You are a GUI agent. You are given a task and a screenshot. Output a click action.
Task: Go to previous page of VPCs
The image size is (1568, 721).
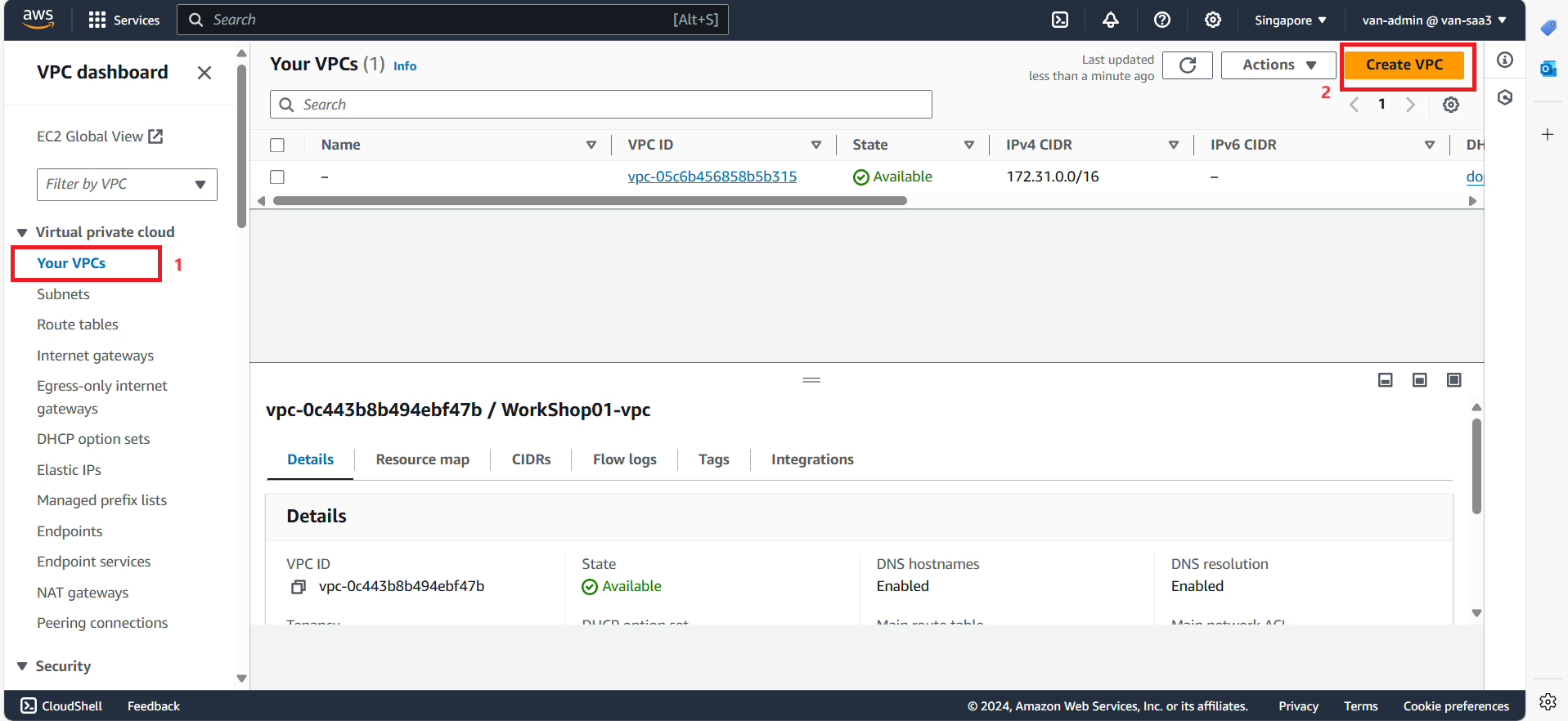pyautogui.click(x=1354, y=105)
